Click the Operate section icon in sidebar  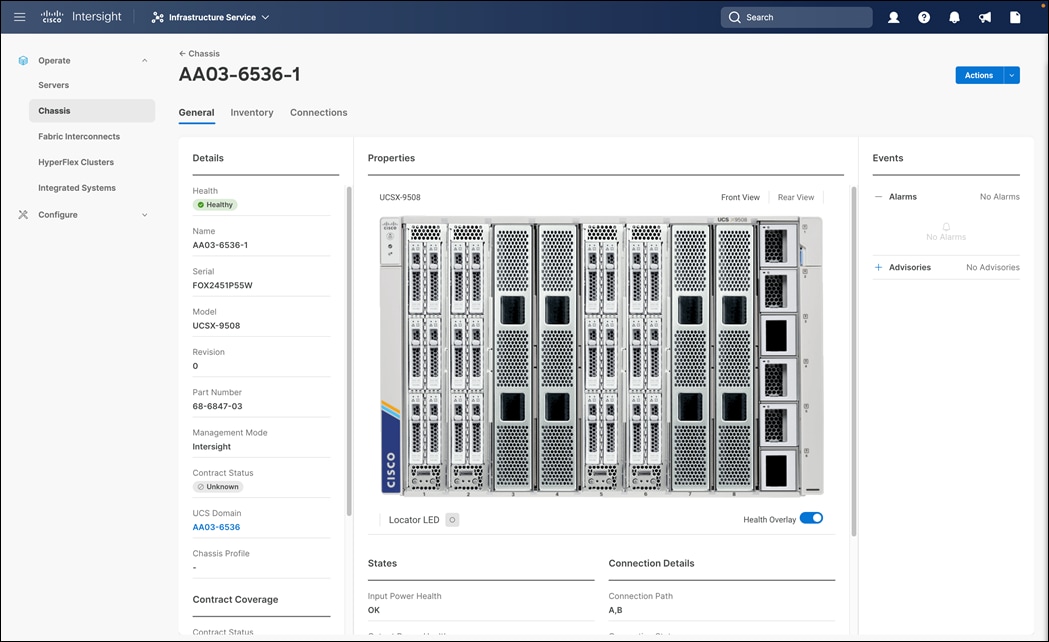[x=22, y=60]
